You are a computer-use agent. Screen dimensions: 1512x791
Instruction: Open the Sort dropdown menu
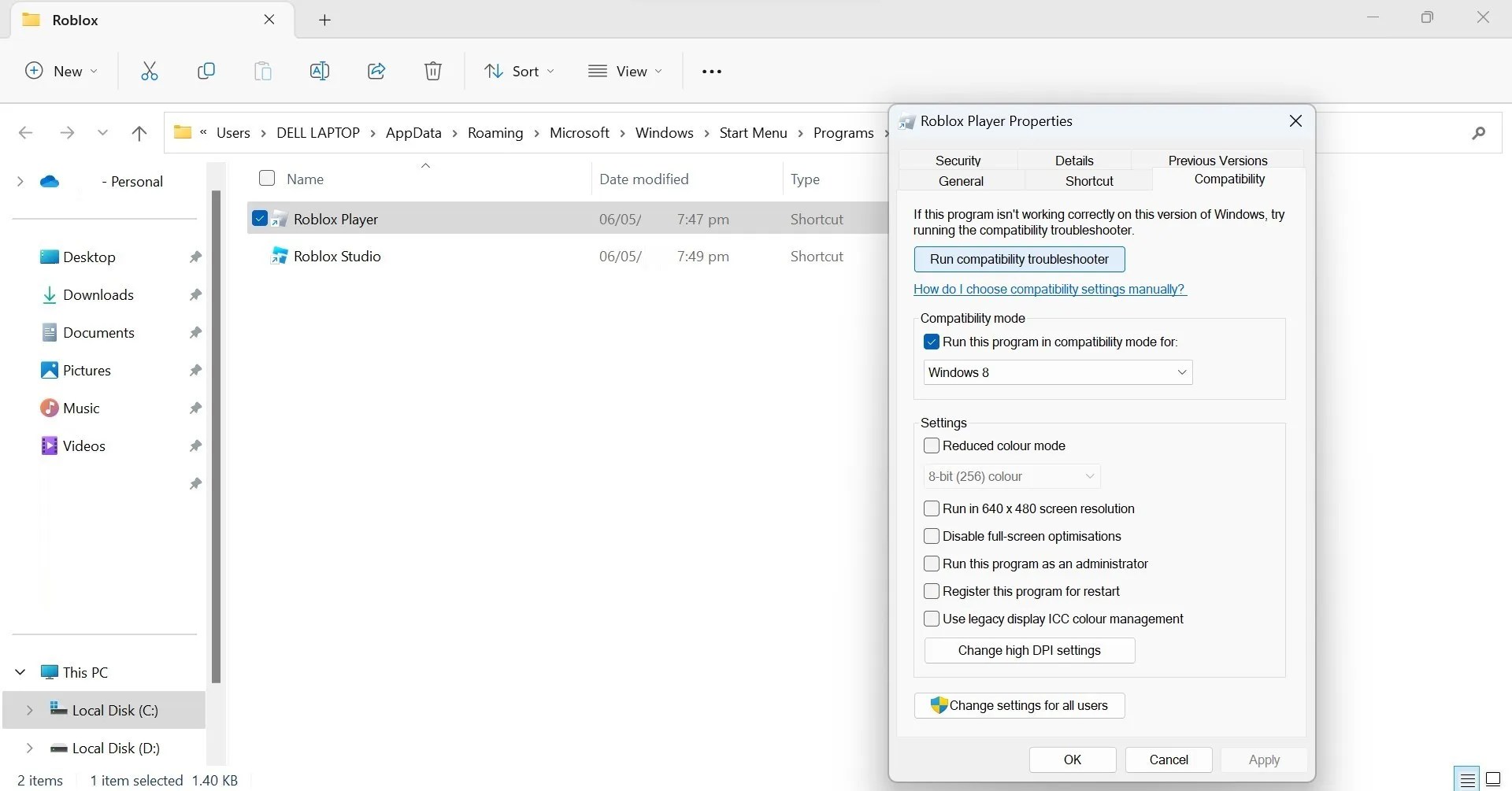(x=519, y=71)
